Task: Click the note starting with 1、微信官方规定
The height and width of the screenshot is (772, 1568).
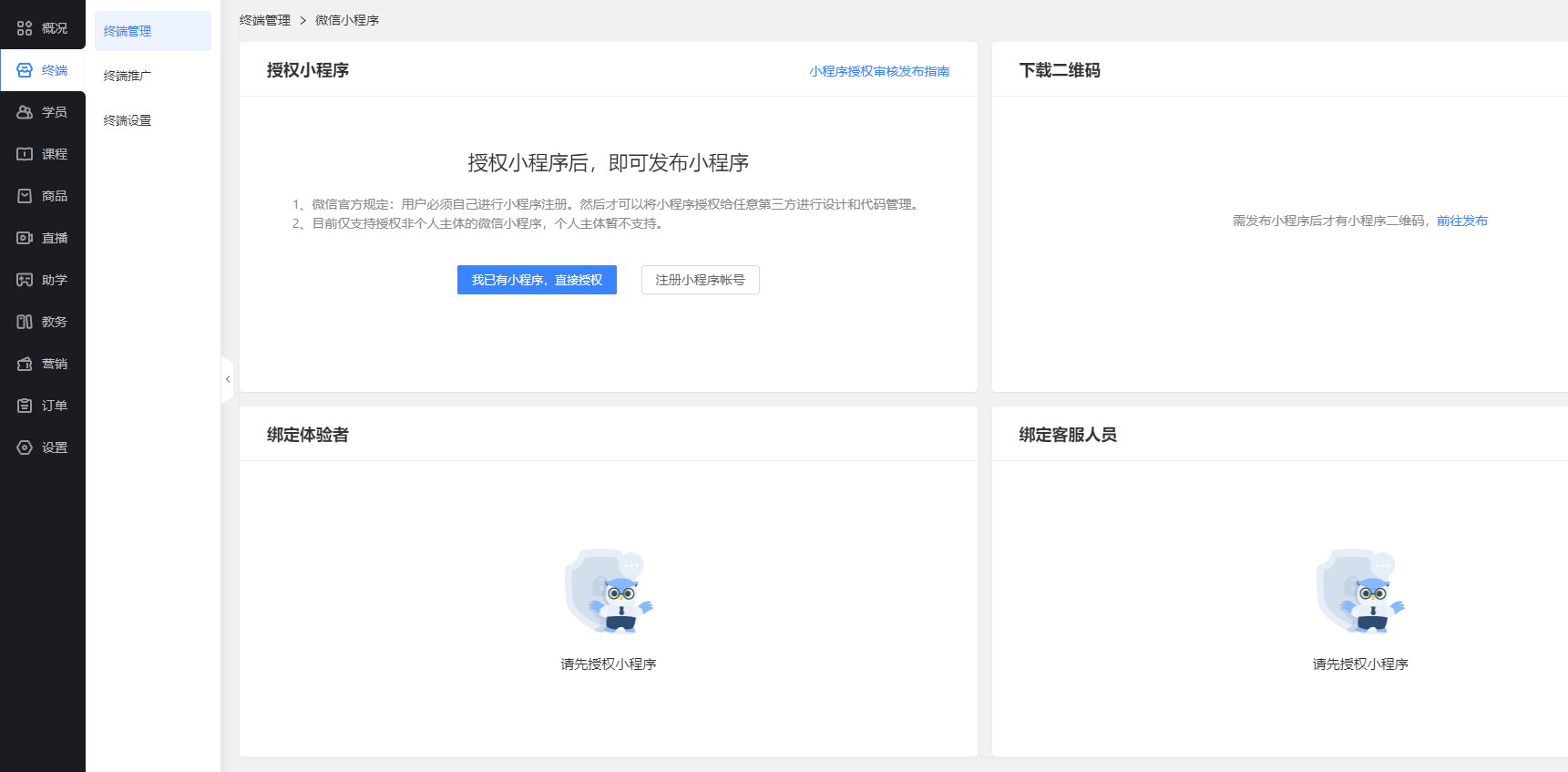Action: point(608,204)
